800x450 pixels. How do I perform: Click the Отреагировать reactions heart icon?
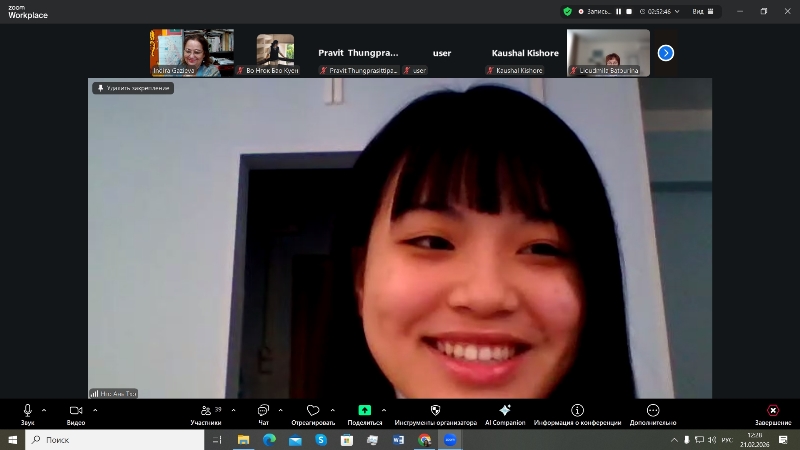coord(313,411)
